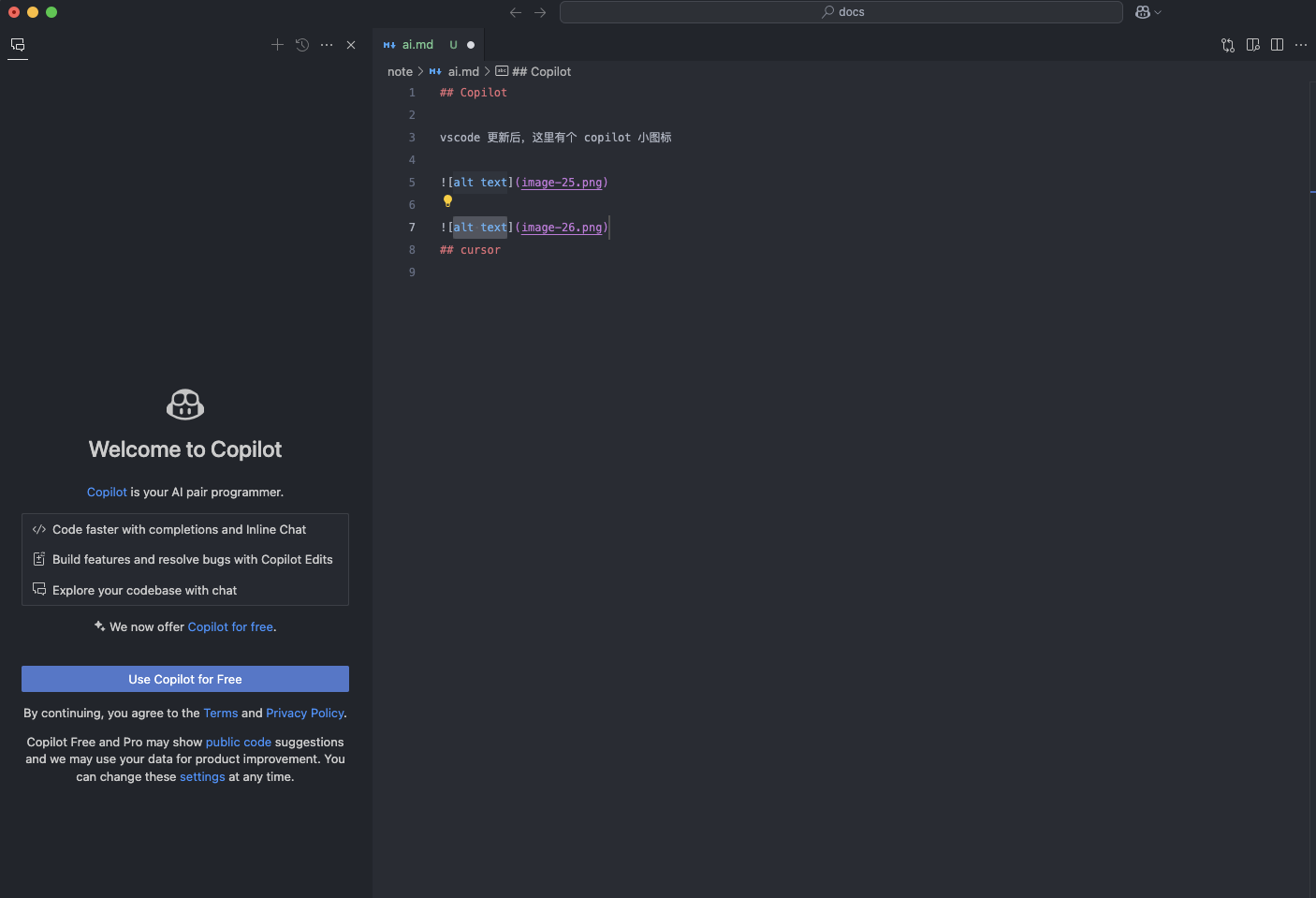
Task: Click the U git status badge on ai.md tab
Action: [x=454, y=45]
